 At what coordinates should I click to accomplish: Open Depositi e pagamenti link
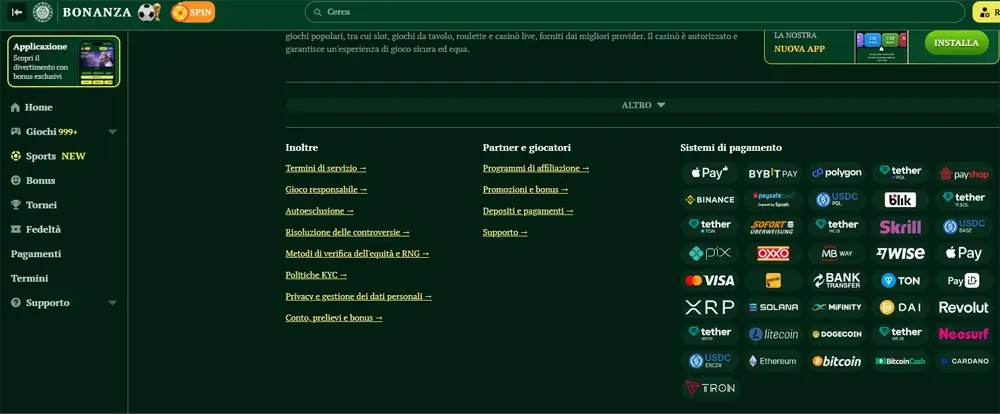click(x=528, y=211)
